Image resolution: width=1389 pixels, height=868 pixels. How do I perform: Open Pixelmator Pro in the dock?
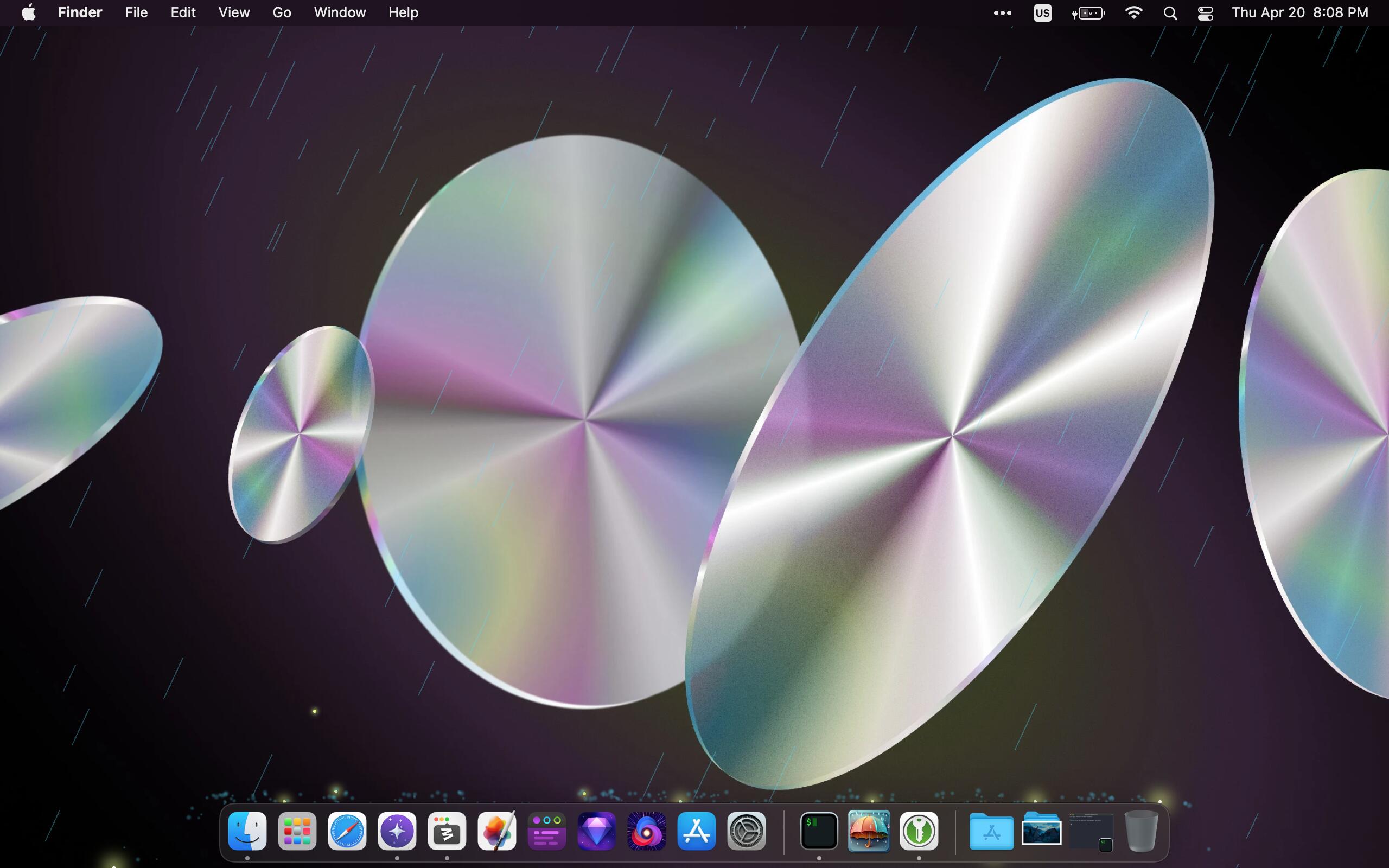click(496, 831)
